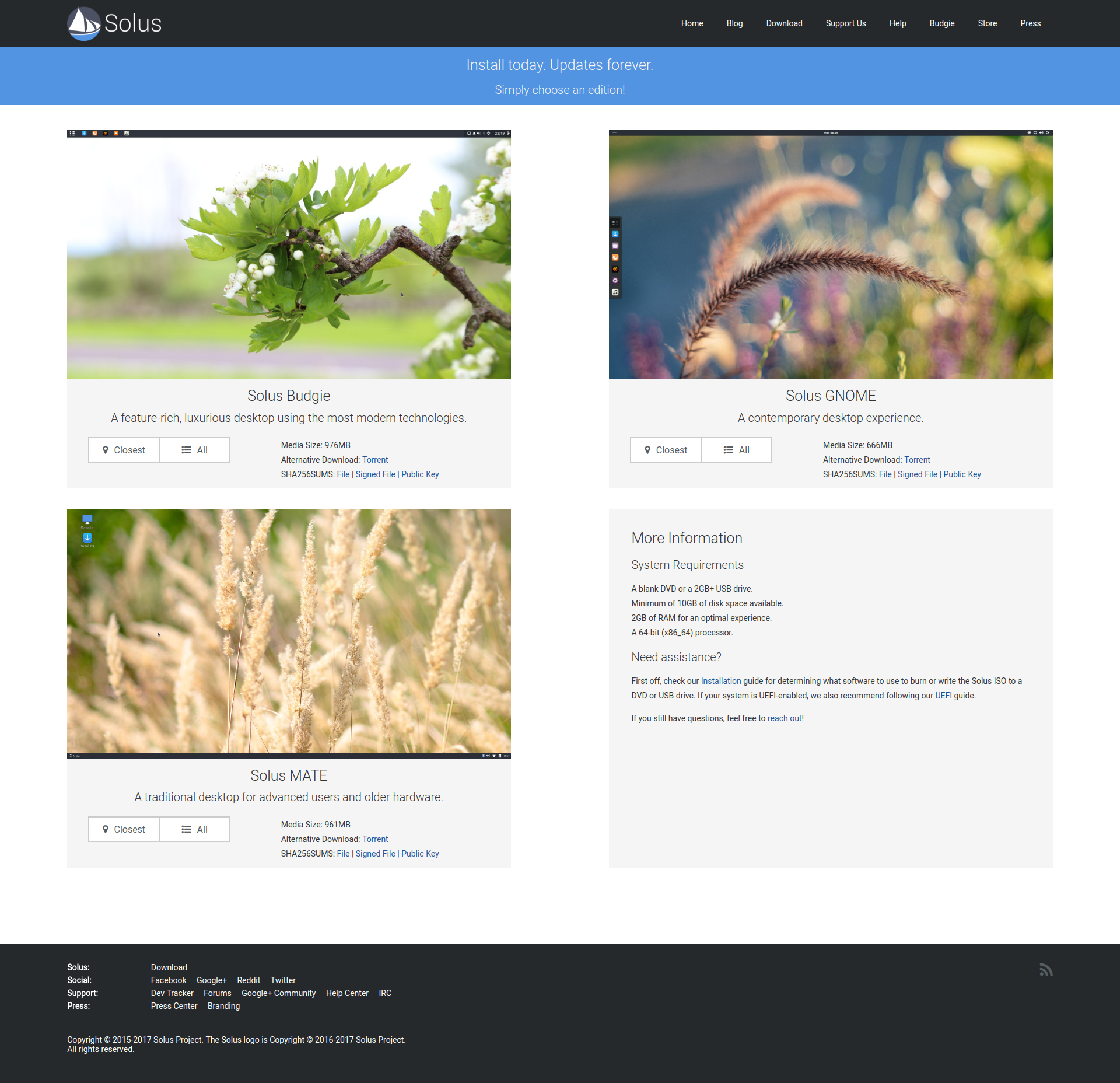Open Solus GNOME Public Key link
This screenshot has height=1083, width=1120.
pyautogui.click(x=962, y=474)
